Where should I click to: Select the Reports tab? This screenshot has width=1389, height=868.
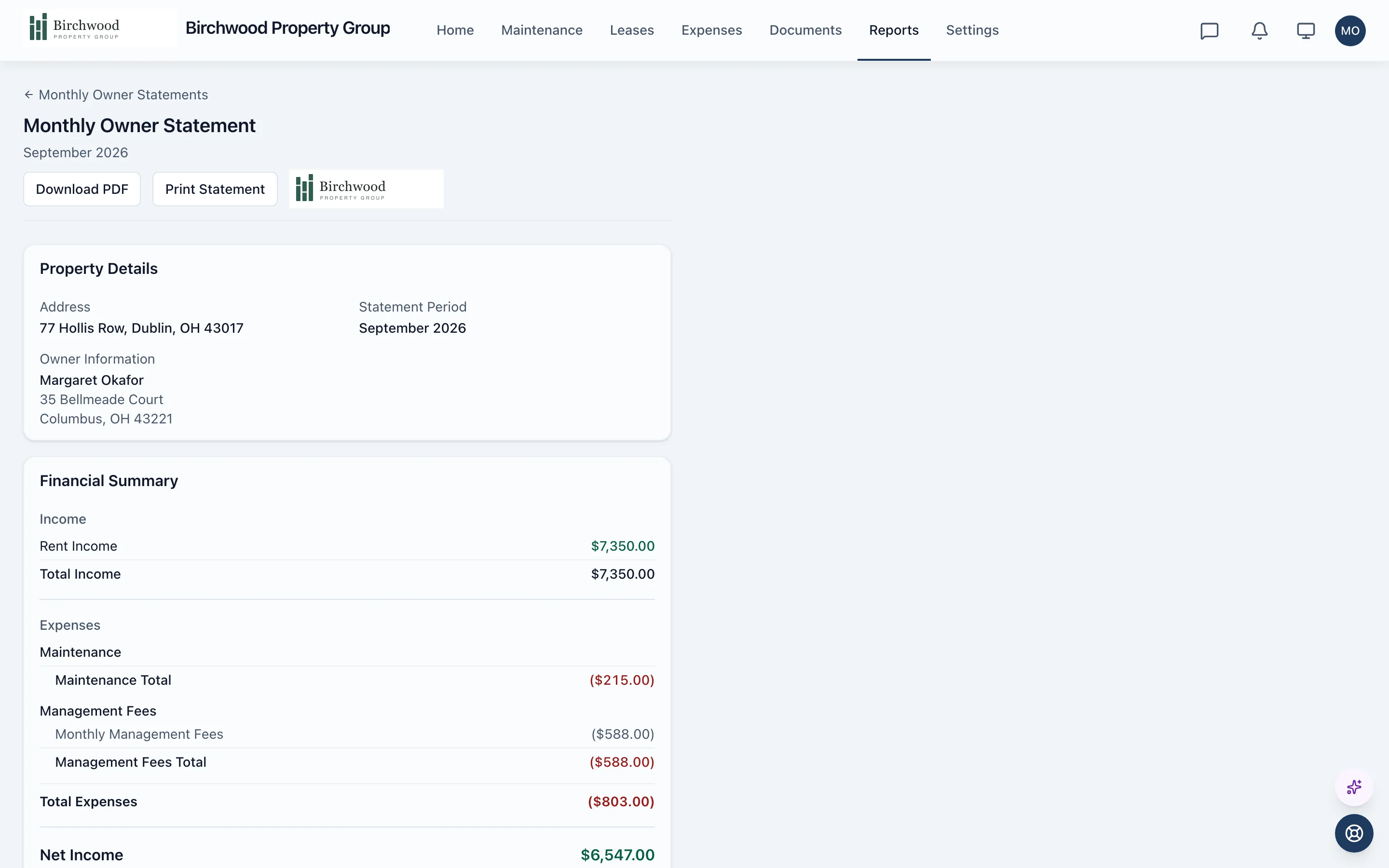[894, 30]
